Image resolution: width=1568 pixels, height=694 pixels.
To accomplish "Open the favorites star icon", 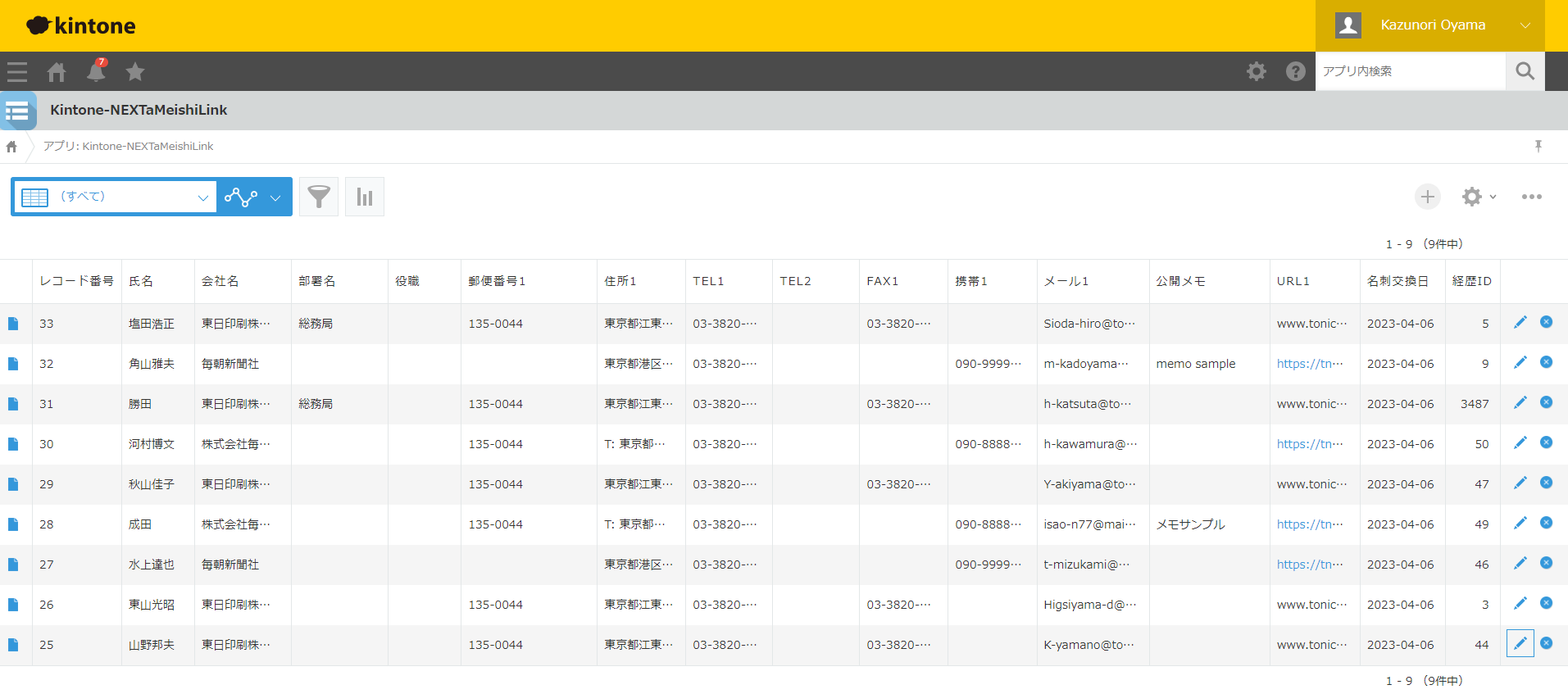I will (x=135, y=72).
